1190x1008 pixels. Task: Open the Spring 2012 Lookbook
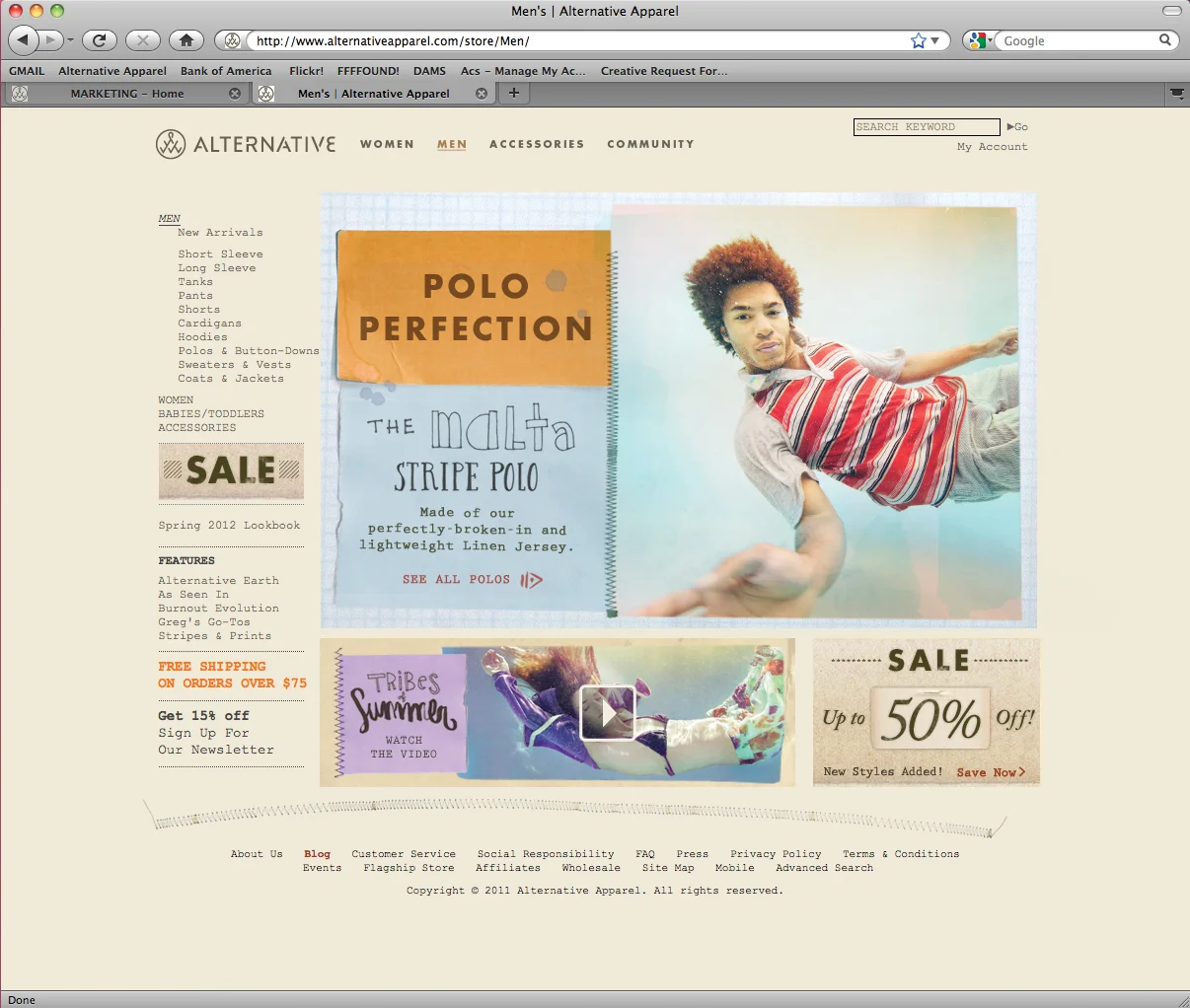coord(230,525)
